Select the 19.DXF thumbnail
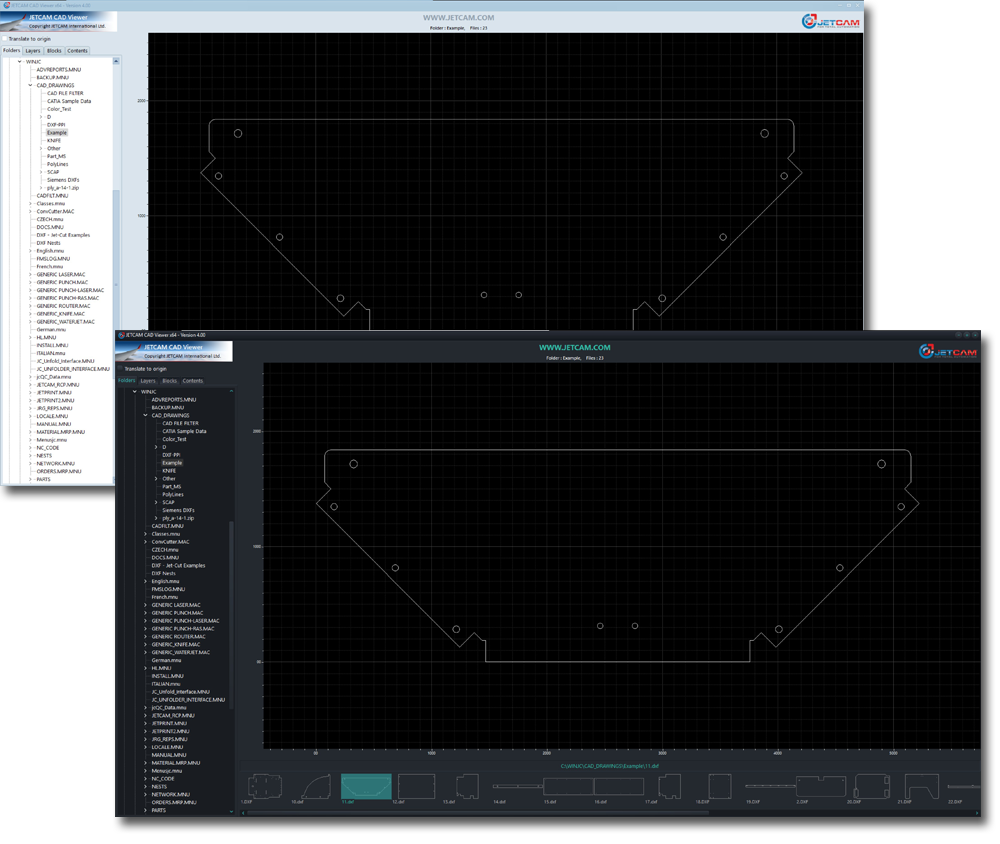The image size is (1000, 844). (770, 787)
